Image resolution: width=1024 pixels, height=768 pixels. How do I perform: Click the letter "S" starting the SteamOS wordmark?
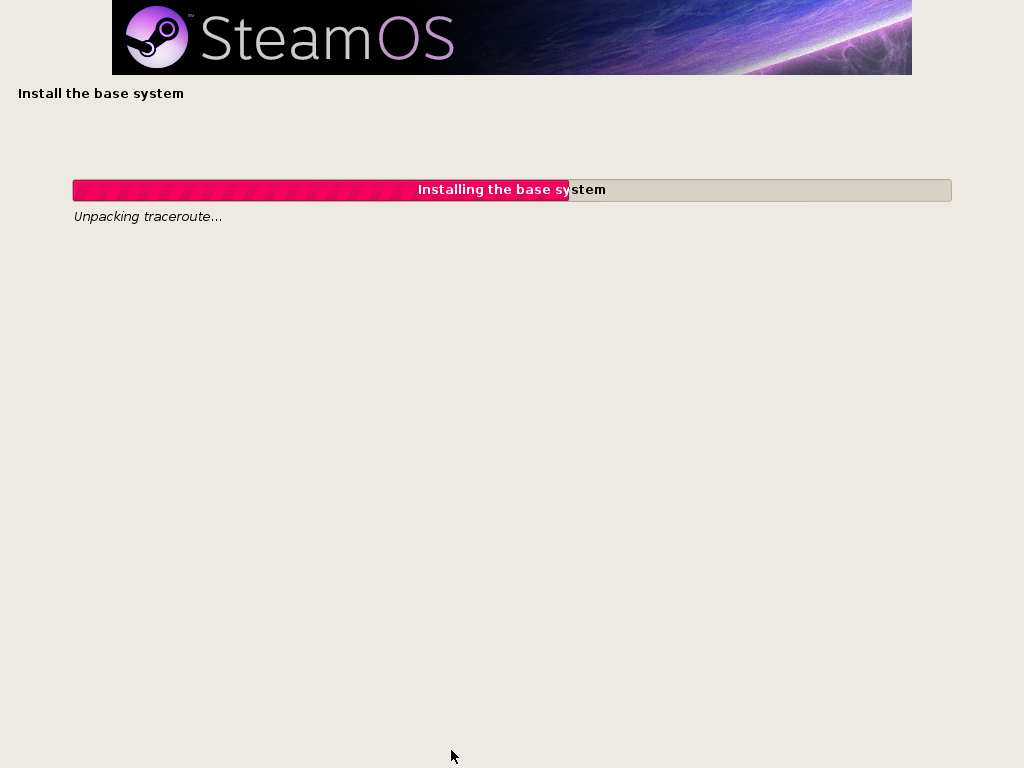point(216,39)
